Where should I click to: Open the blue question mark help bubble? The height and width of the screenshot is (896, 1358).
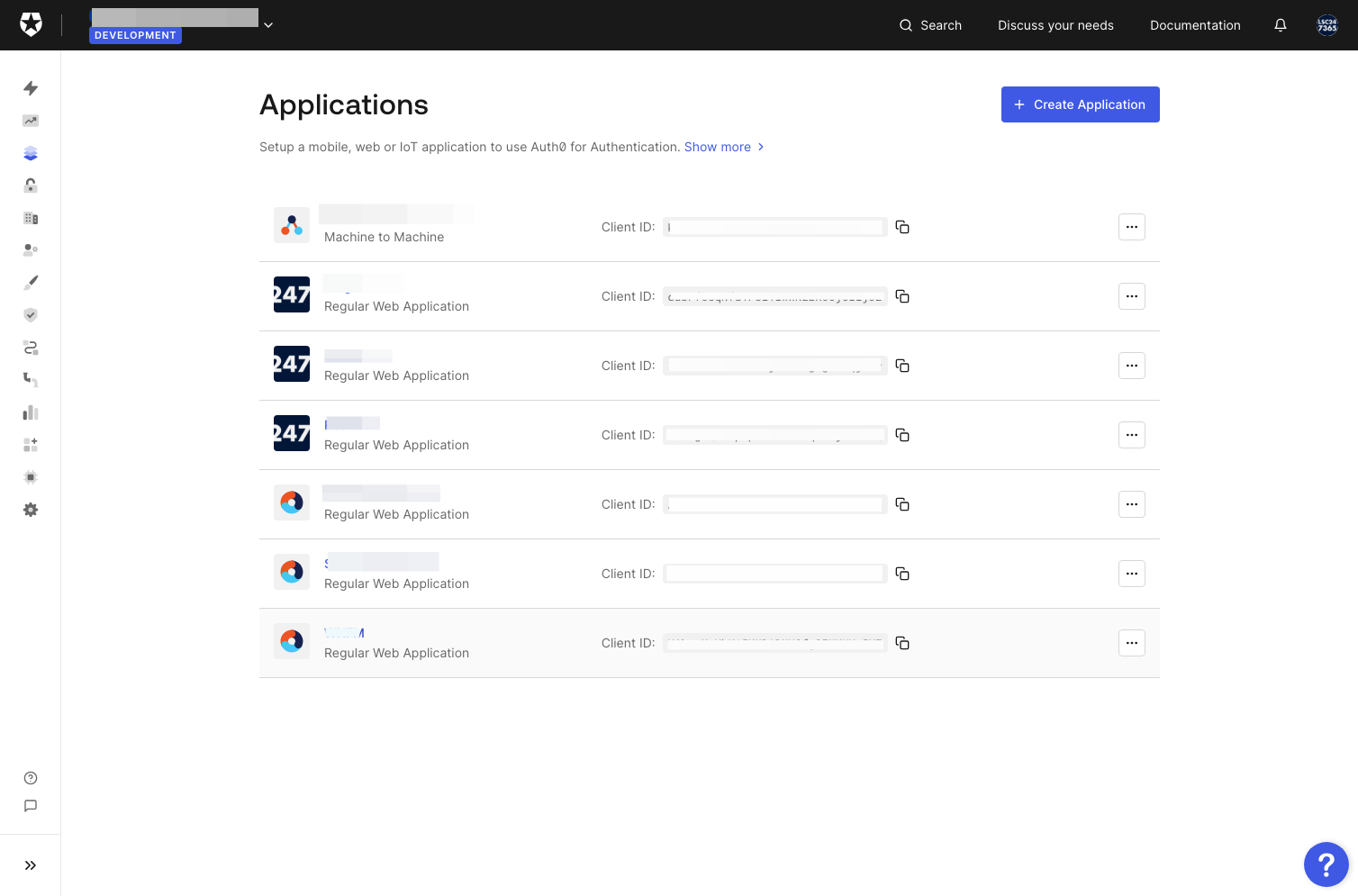click(1326, 864)
